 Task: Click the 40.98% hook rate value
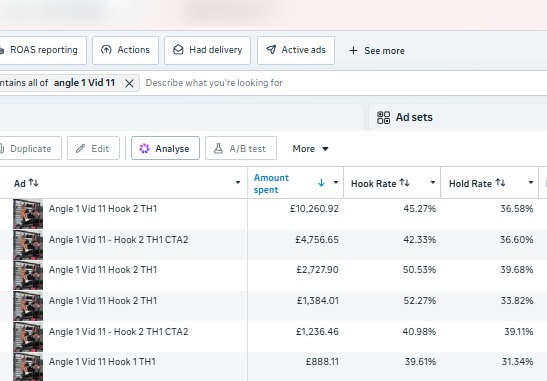[419, 331]
